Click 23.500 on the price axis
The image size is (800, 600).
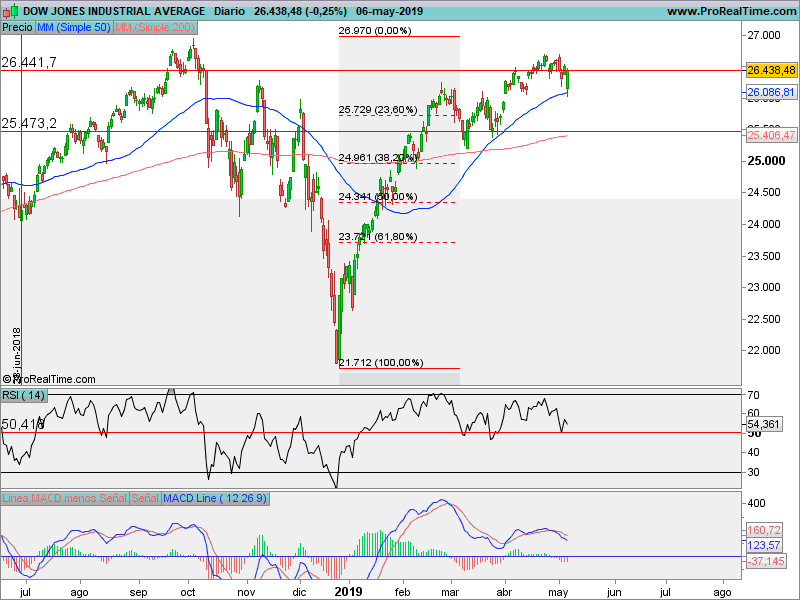point(764,256)
